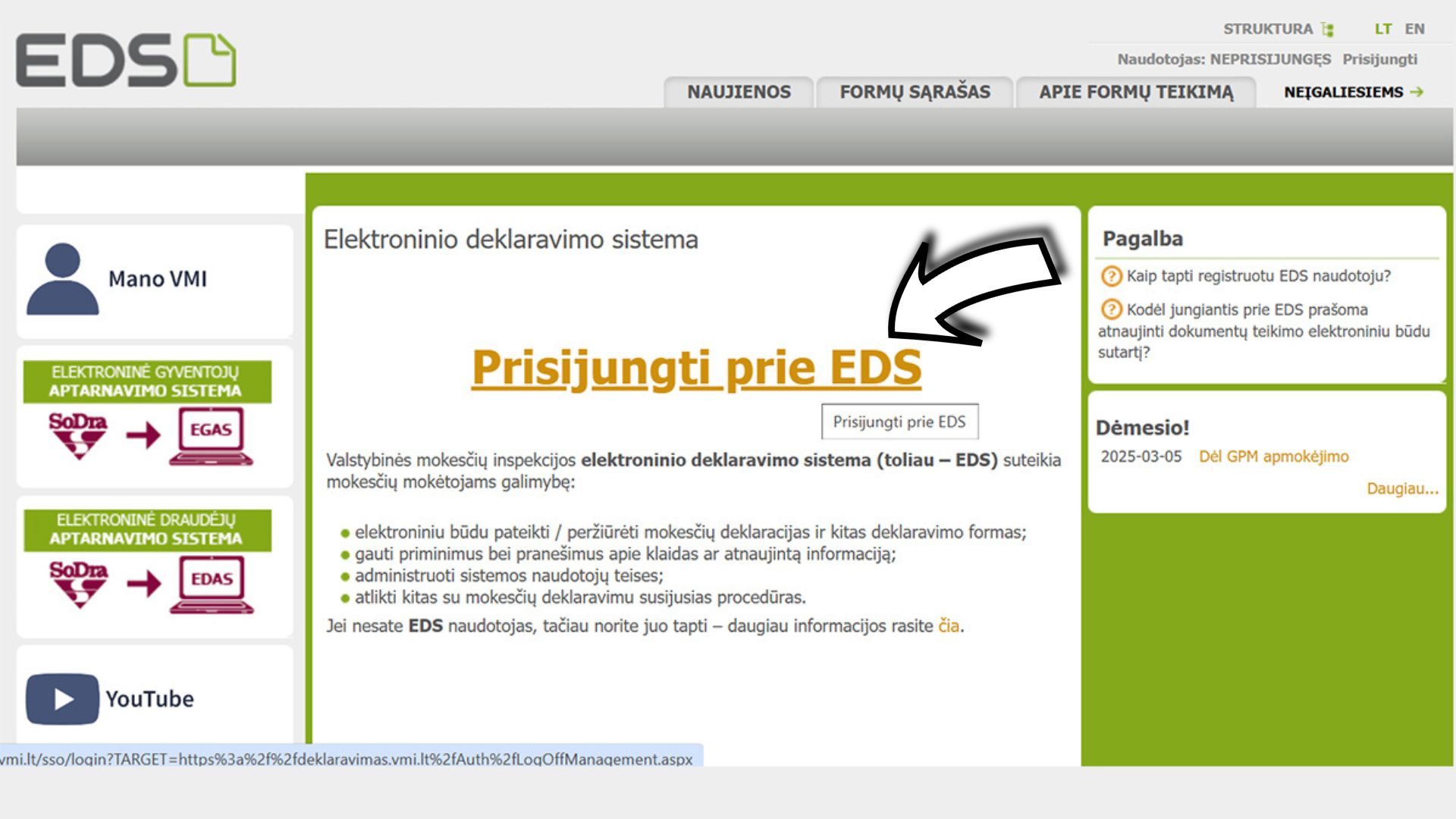Click the bullet 'administruoti sistemos naudotojų teises;'
Image resolution: width=1456 pixels, height=819 pixels.
tap(509, 576)
